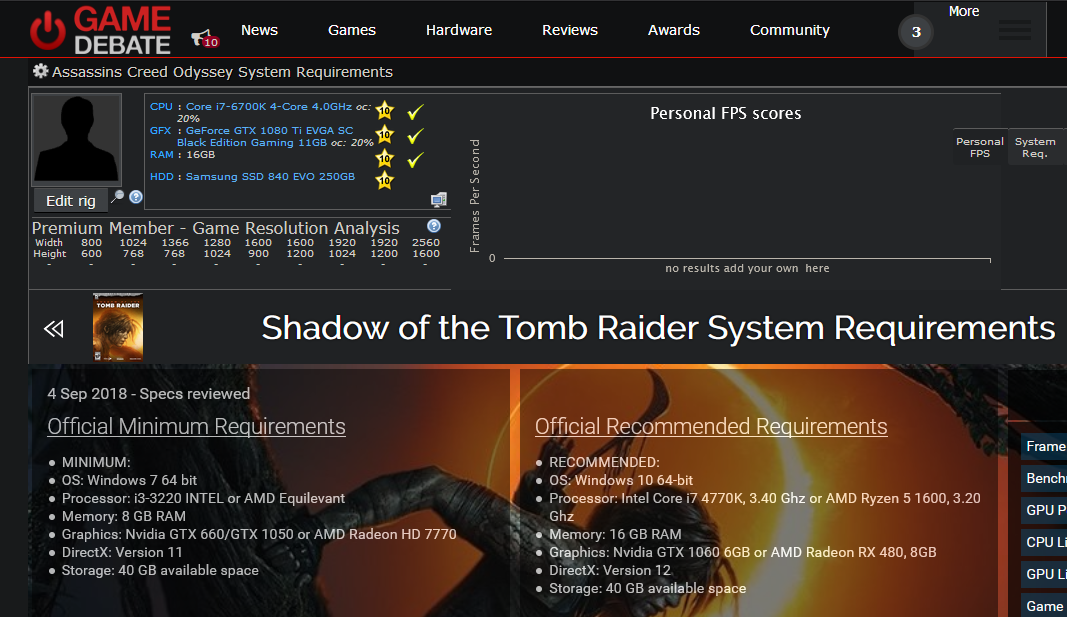Click the 1920 x 1200 resolution column
Screen dimensions: 1067x617
tap(384, 248)
